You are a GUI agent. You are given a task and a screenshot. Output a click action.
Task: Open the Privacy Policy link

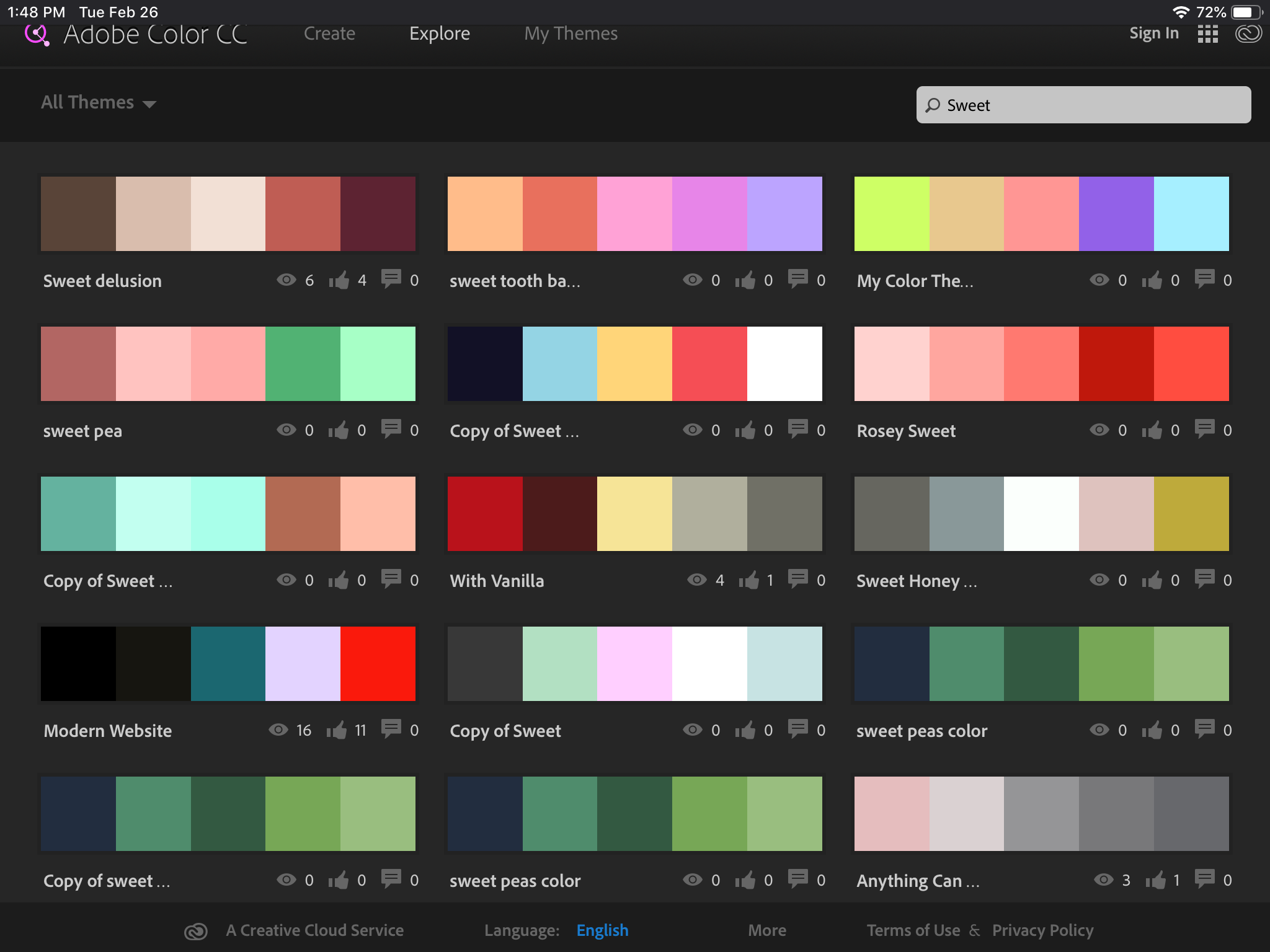[1042, 930]
